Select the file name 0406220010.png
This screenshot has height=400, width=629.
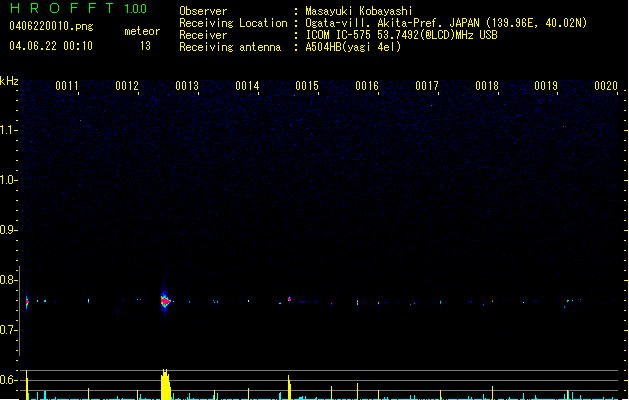coord(51,26)
